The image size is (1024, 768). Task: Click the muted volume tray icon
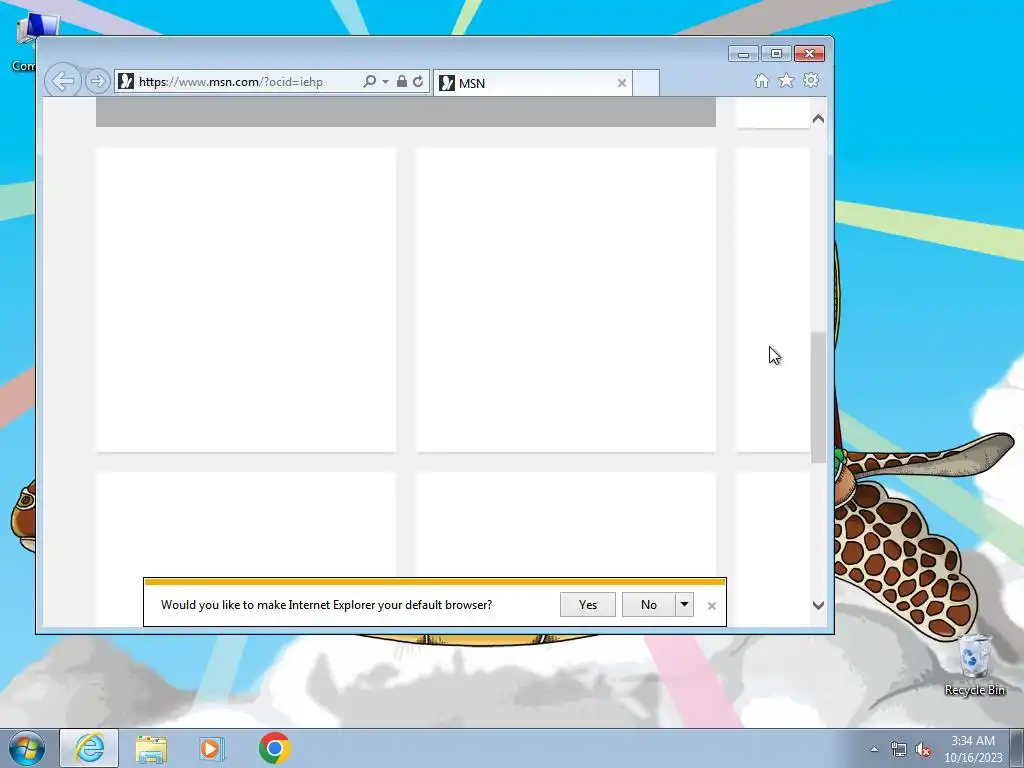point(923,749)
